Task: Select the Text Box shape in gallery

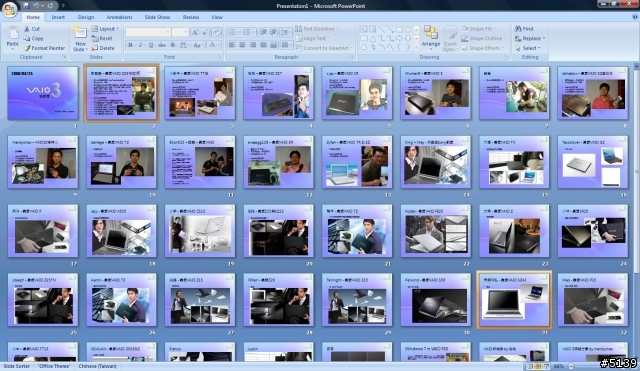Action: pos(364,29)
